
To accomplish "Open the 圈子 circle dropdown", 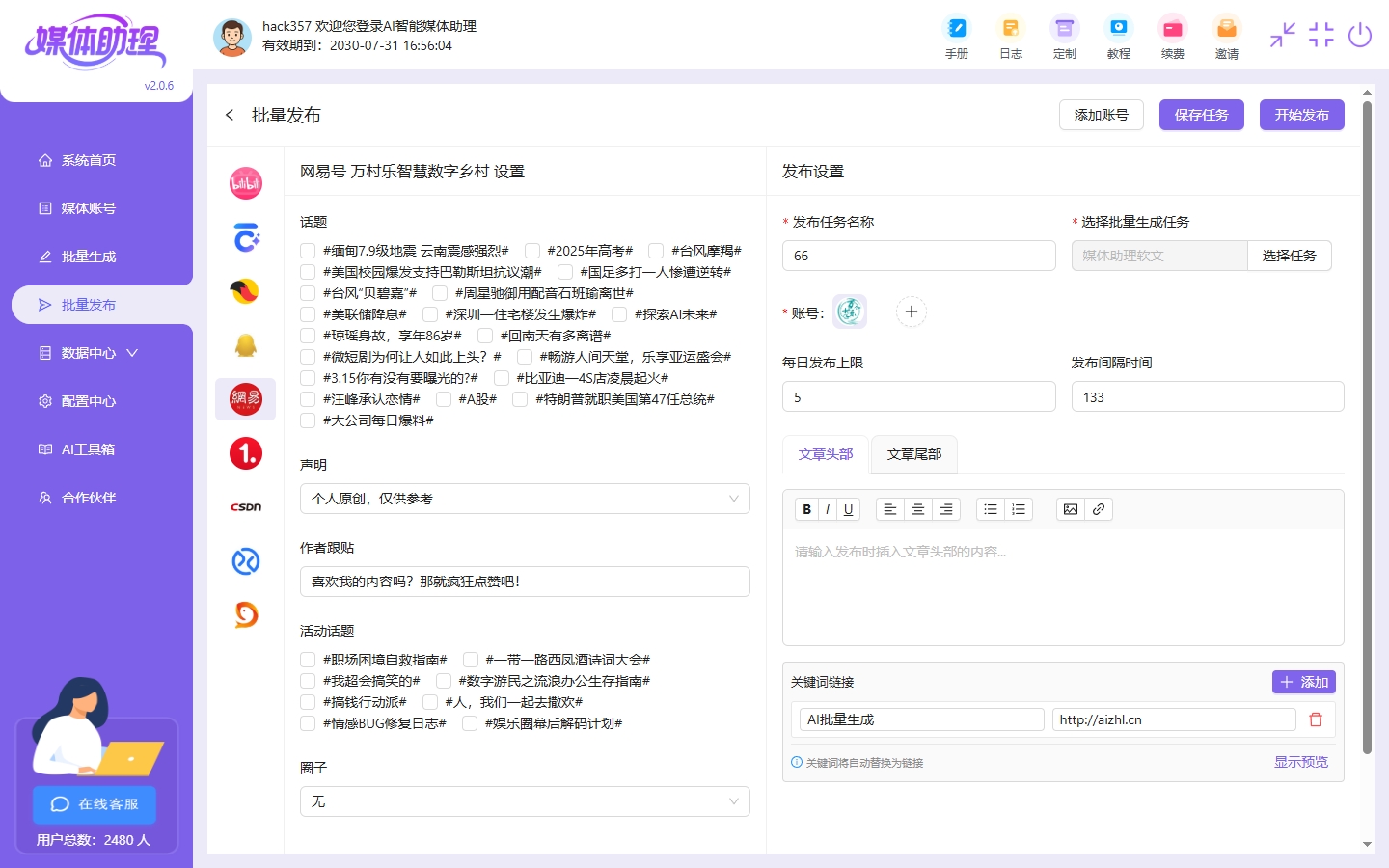I will point(524,801).
